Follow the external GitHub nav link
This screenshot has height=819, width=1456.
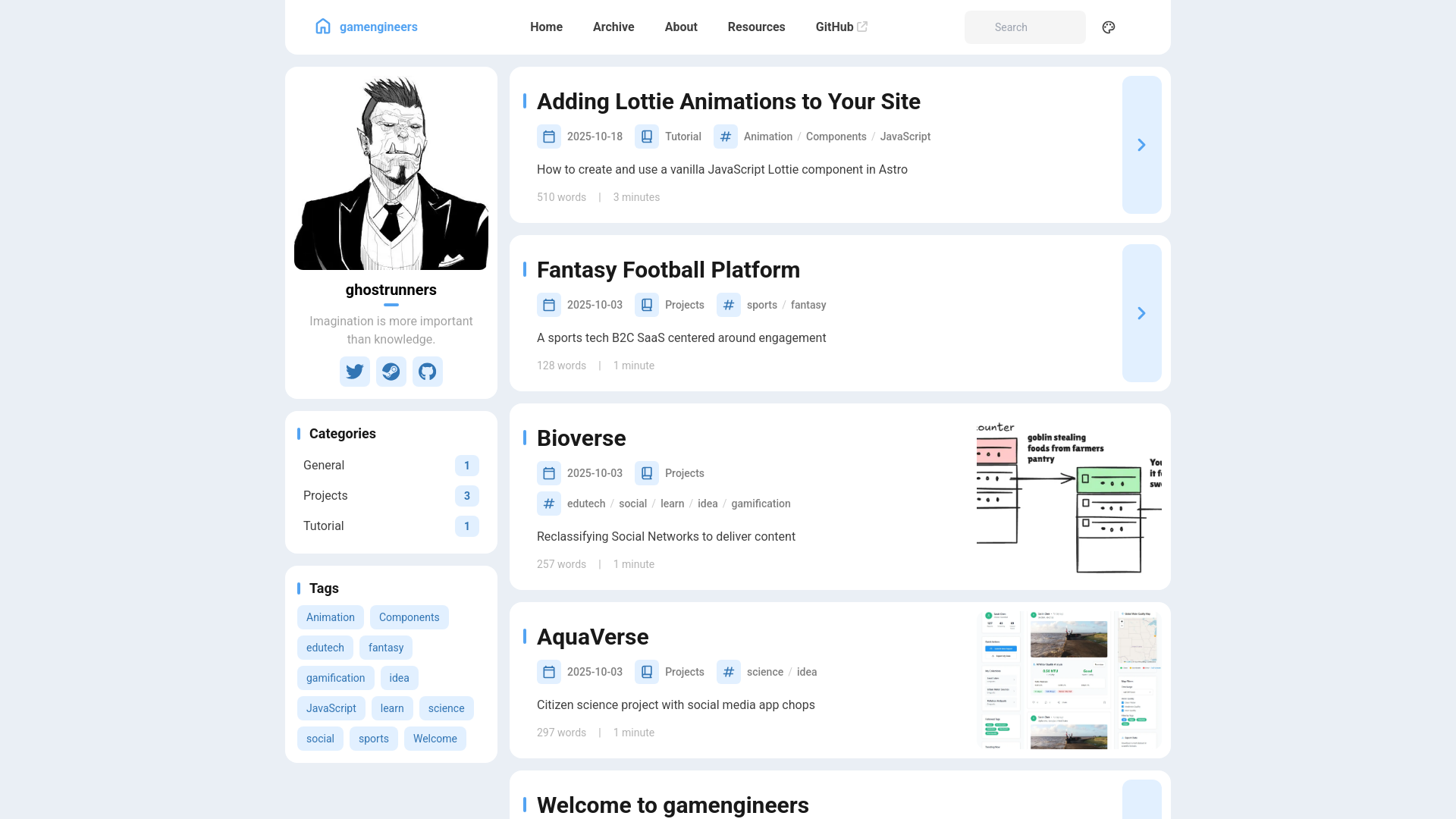pyautogui.click(x=840, y=27)
